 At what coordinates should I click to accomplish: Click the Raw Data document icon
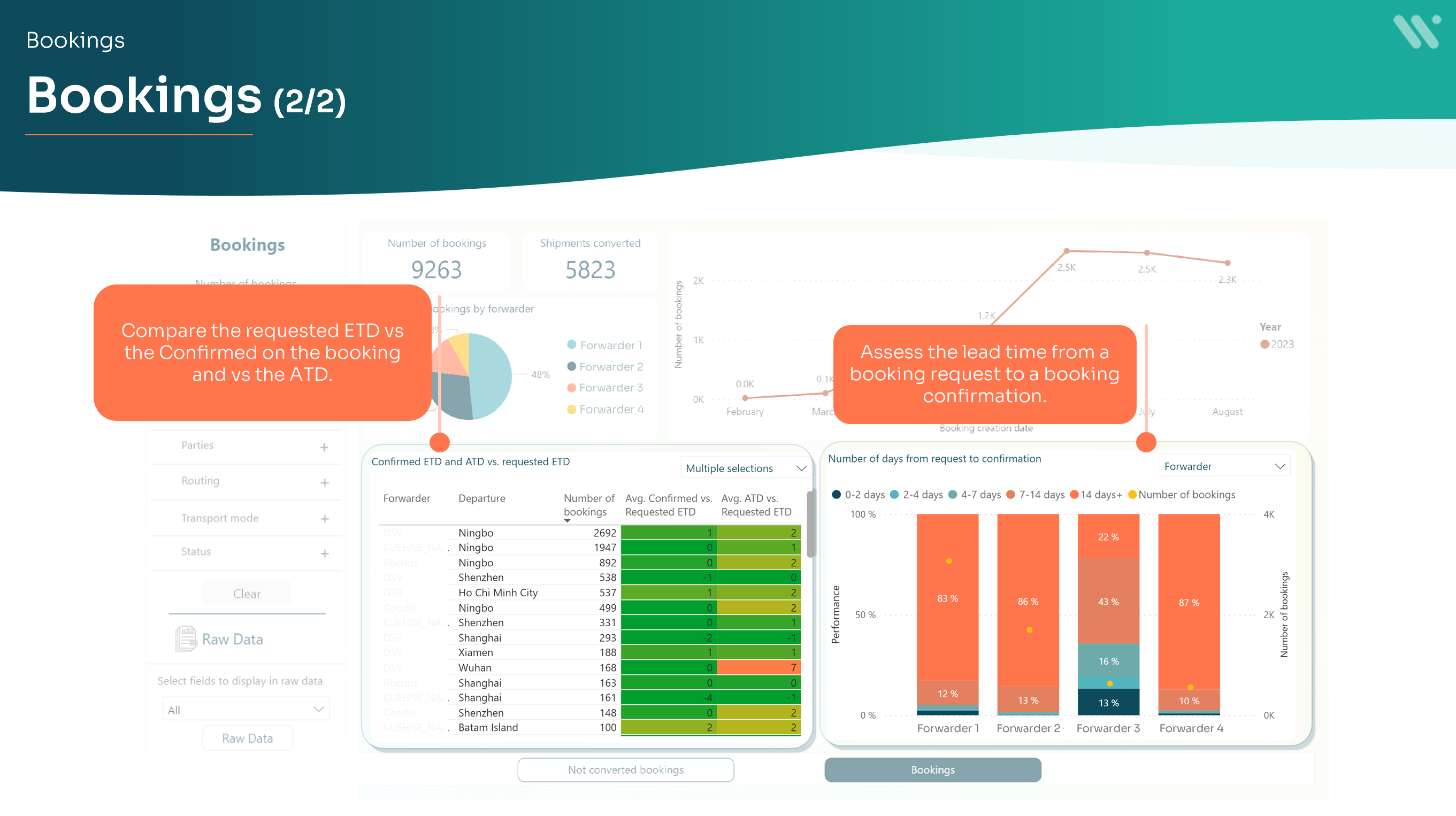click(186, 639)
